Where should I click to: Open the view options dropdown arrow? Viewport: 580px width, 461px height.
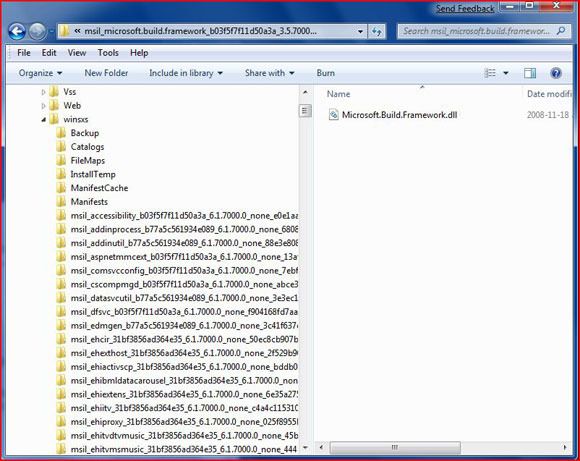click(x=506, y=73)
